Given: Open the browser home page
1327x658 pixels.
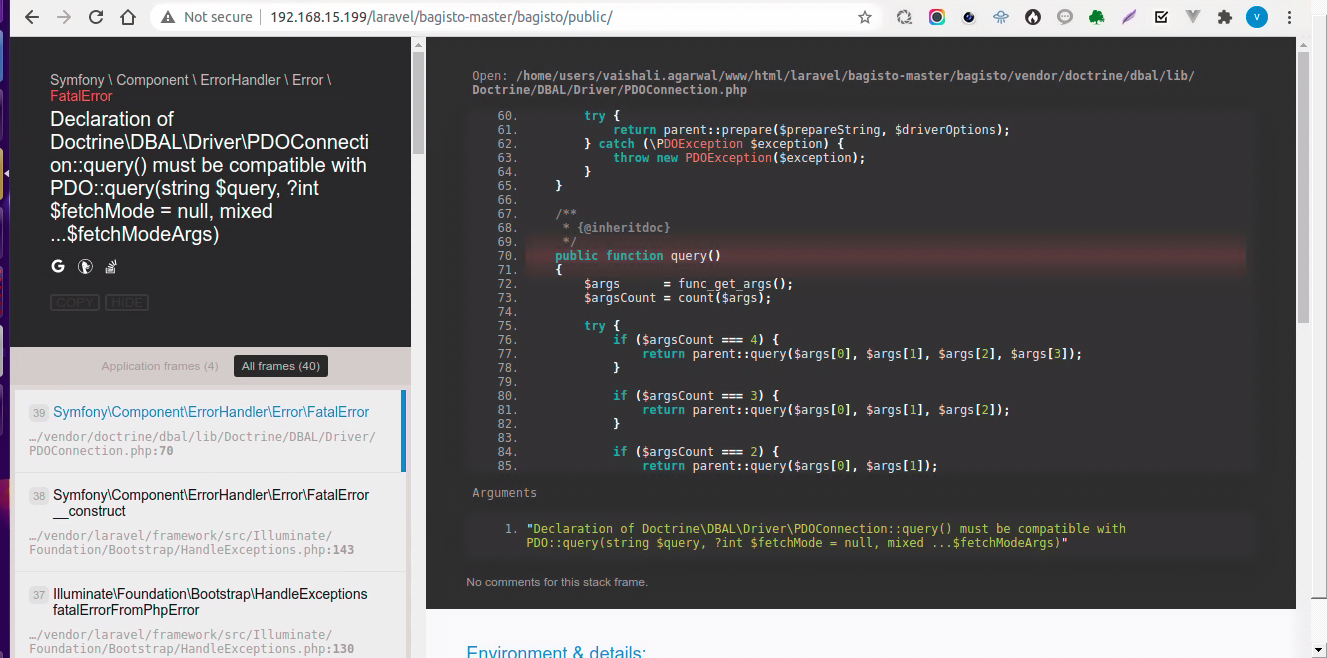Looking at the screenshot, I should tap(128, 17).
